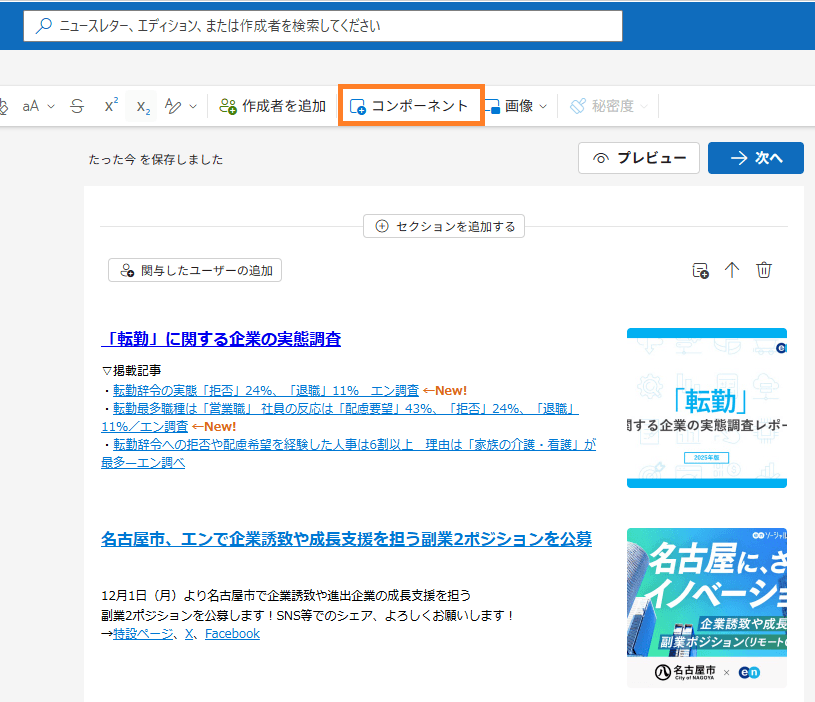The height and width of the screenshot is (702, 815).
Task: Delete the section with trash icon
Action: pos(764,270)
